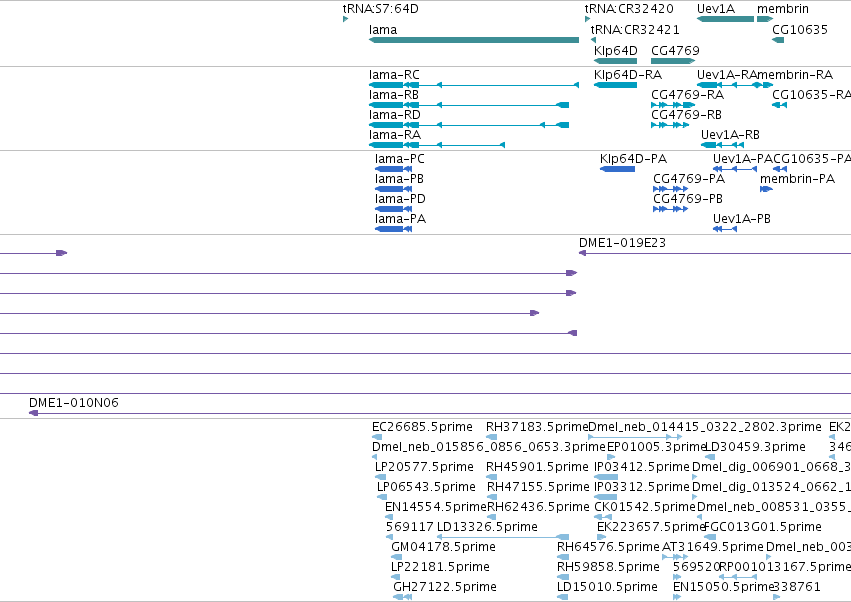The image size is (851, 602).
Task: Open the Dmel_neb_015856_0856_0653.3prime EST label
Action: click(488, 447)
